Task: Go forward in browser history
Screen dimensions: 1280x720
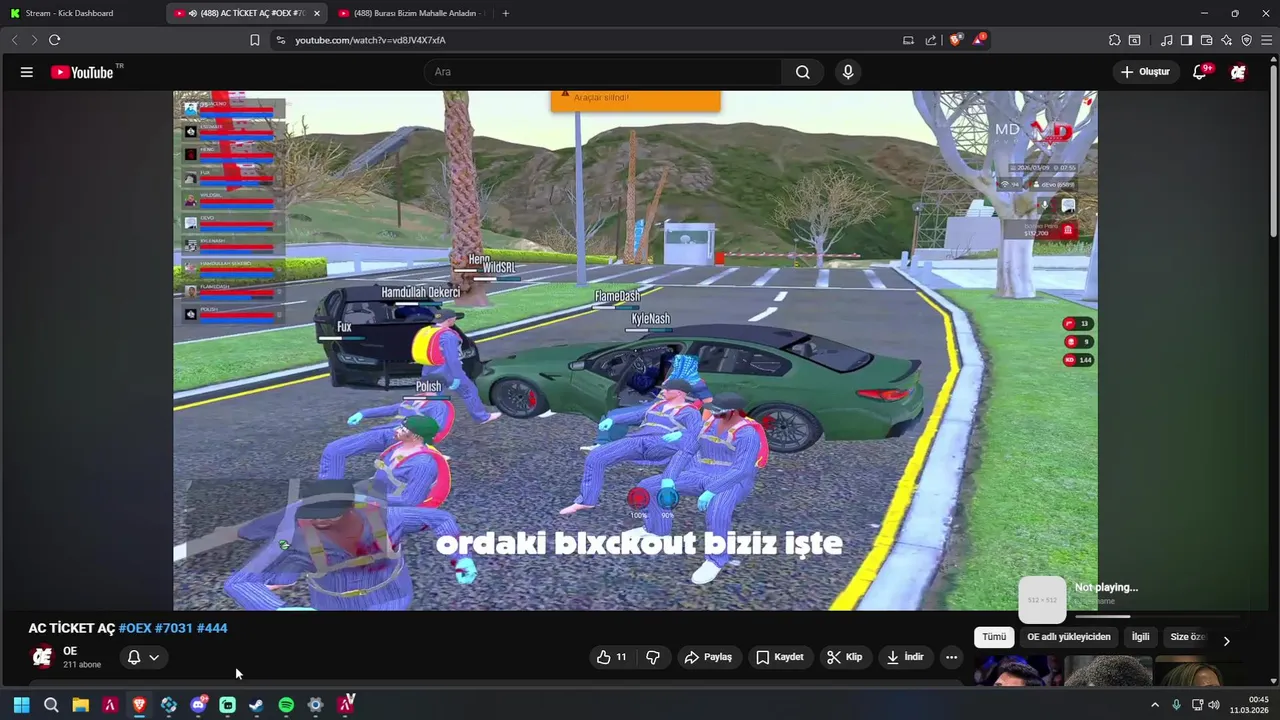Action: pyautogui.click(x=34, y=40)
